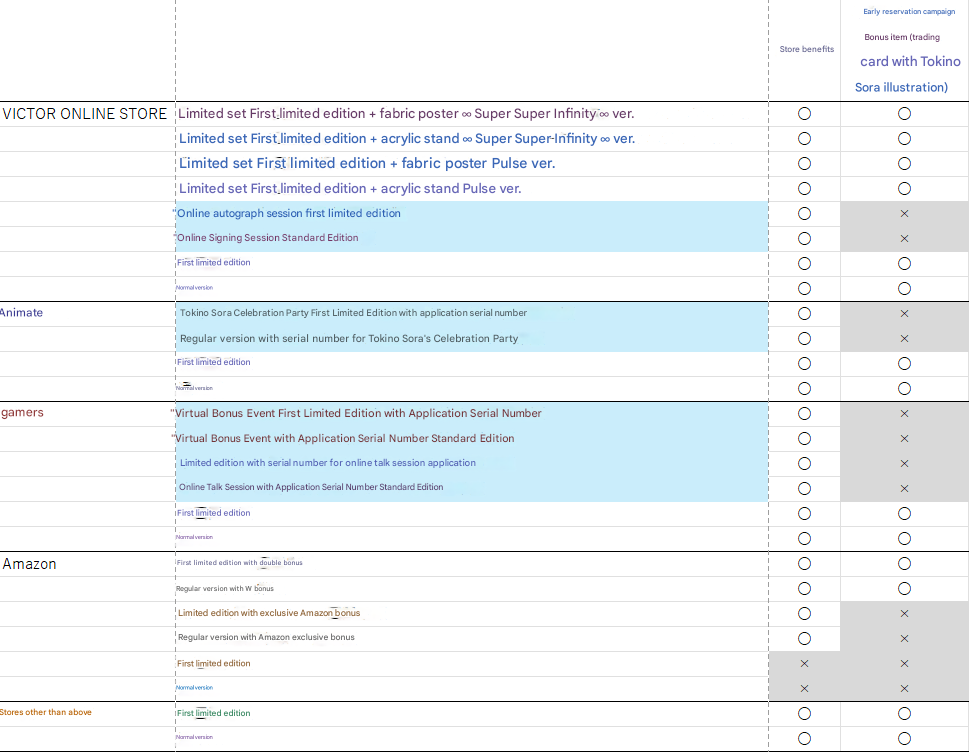Click Store benefits circle for fabric poster Pulse row

point(804,164)
